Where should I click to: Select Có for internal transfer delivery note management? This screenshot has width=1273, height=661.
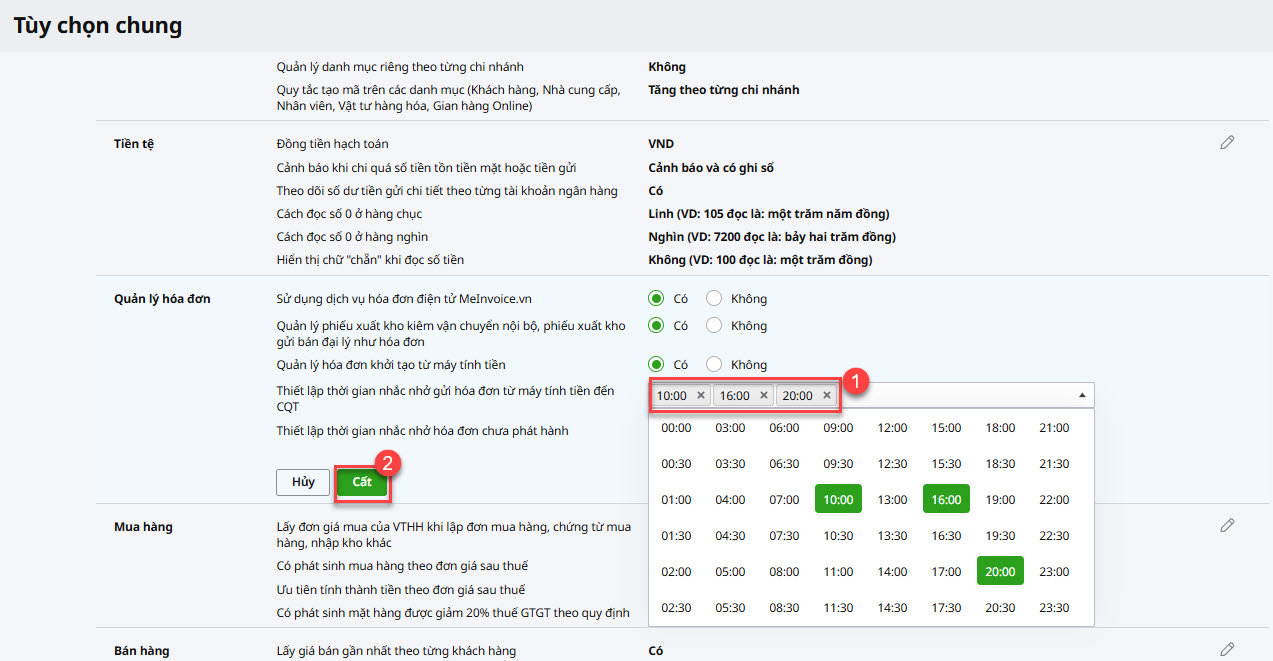(656, 325)
